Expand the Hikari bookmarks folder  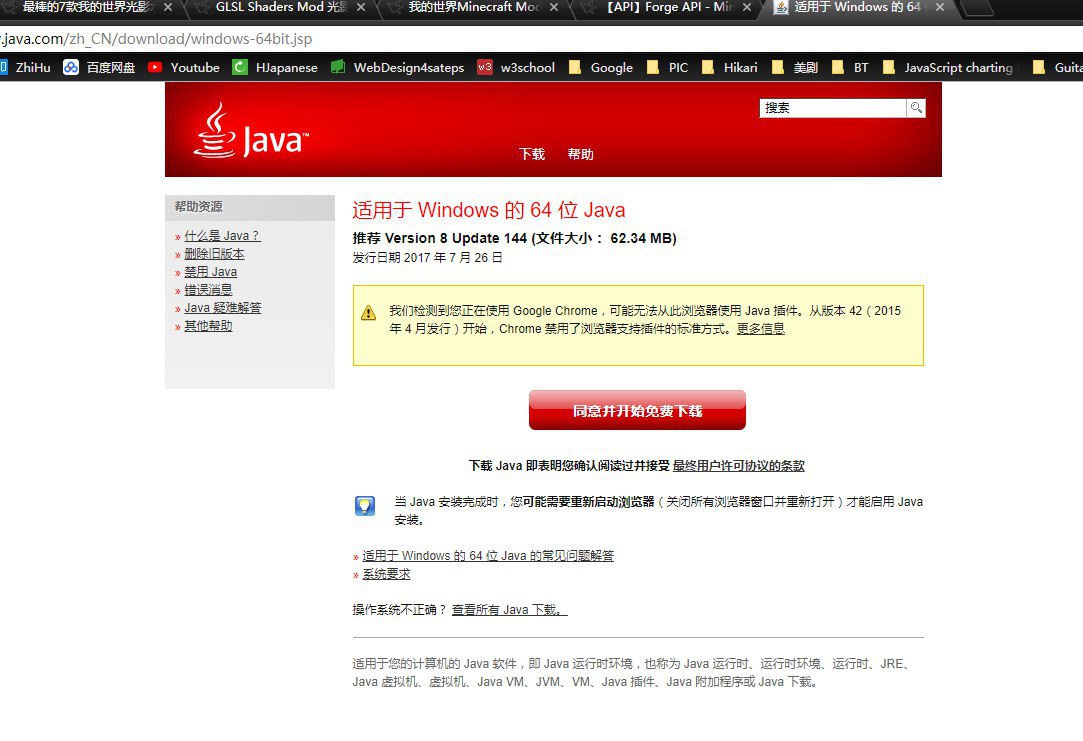pyautogui.click(x=729, y=68)
